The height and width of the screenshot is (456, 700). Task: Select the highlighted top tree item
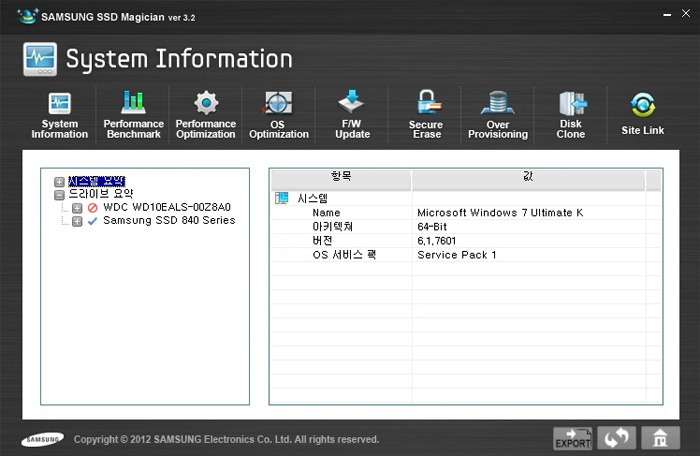pyautogui.click(x=96, y=181)
